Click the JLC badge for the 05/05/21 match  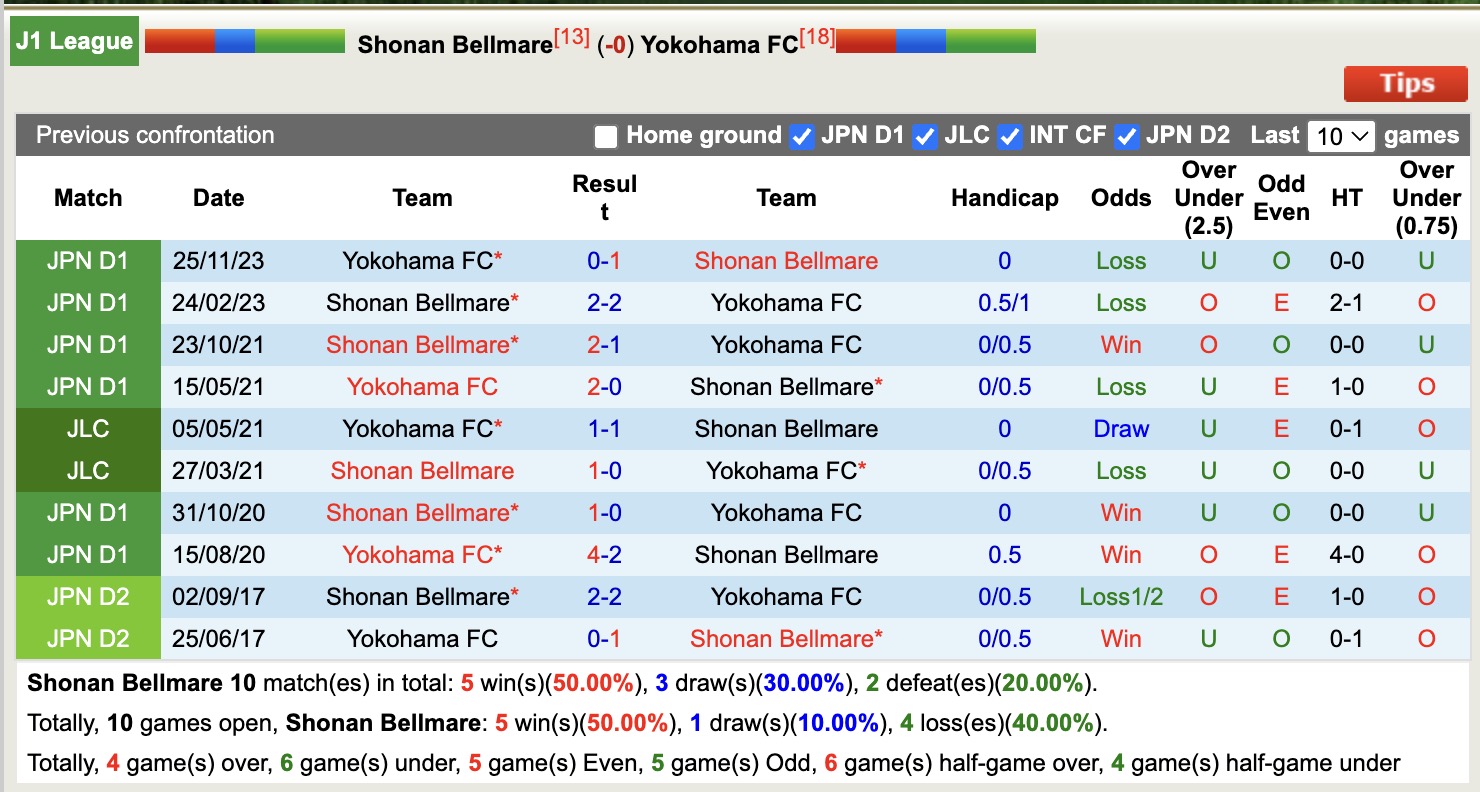88,428
